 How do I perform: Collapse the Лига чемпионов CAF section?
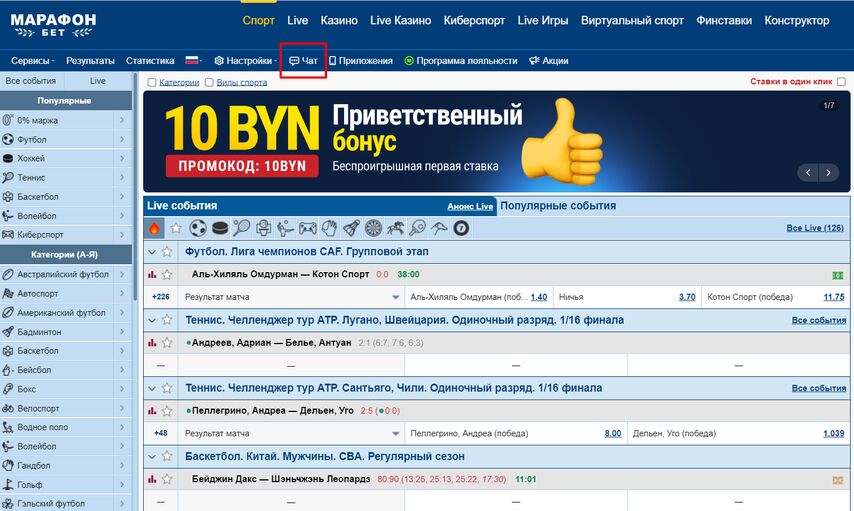(x=152, y=252)
